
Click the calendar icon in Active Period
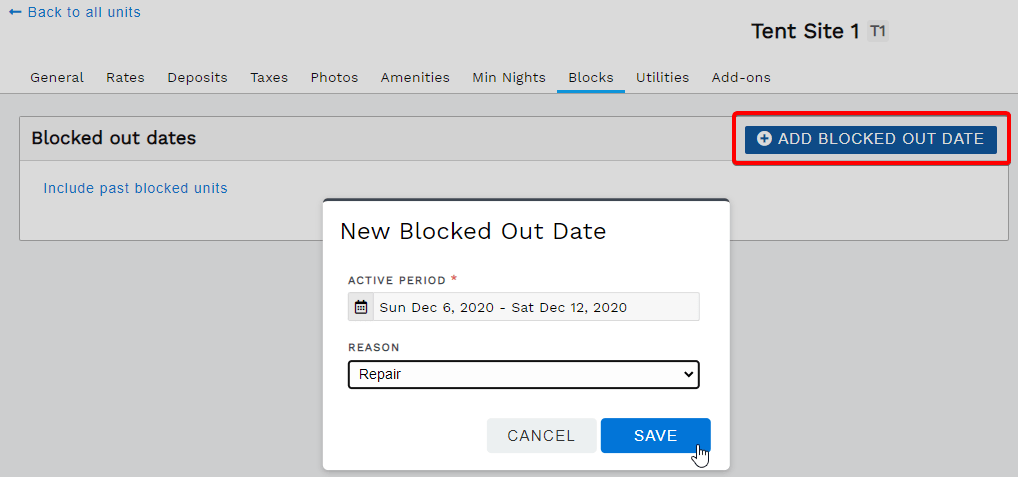click(x=361, y=307)
